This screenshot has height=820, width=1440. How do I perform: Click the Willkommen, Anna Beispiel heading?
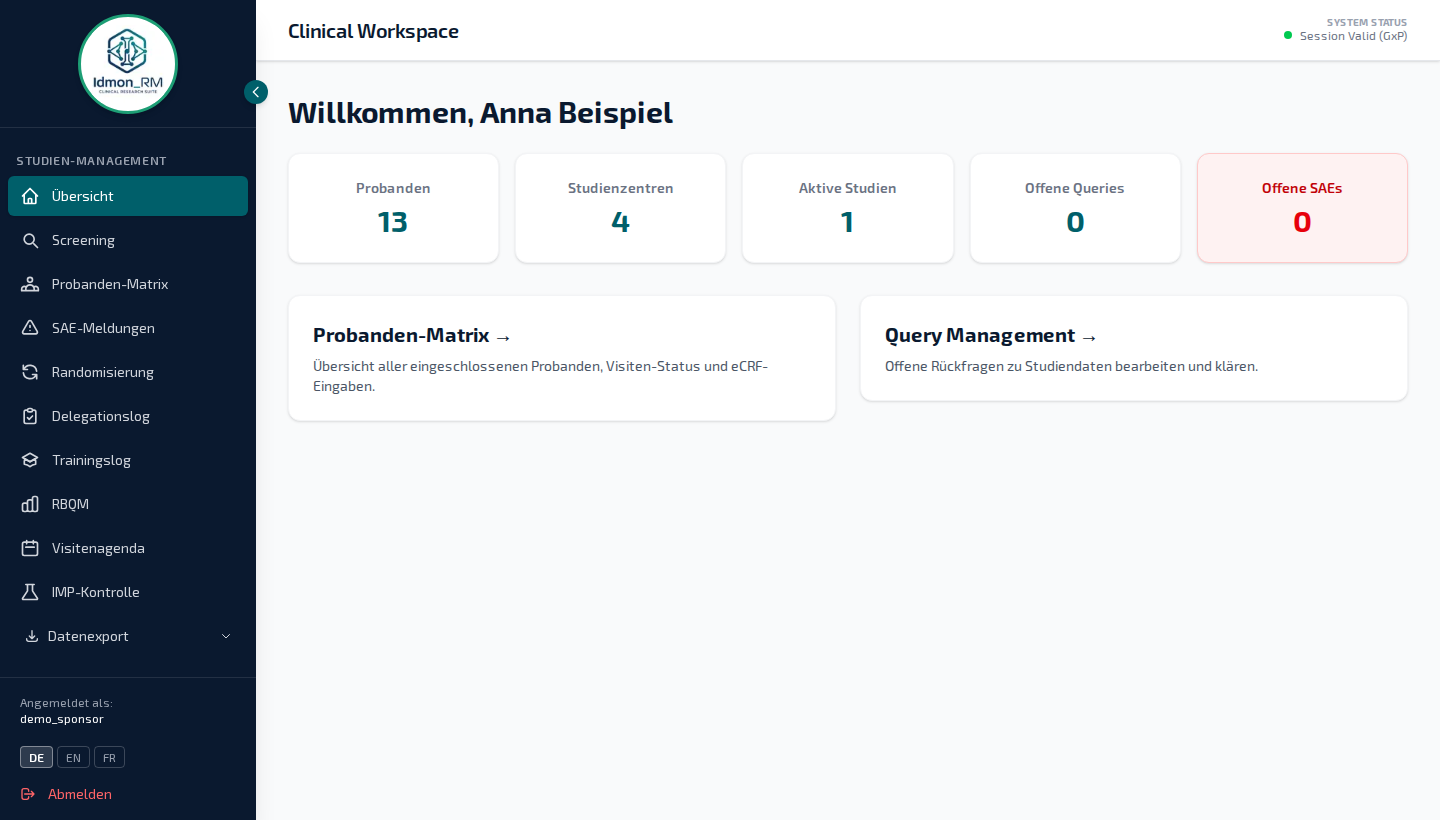tap(480, 113)
